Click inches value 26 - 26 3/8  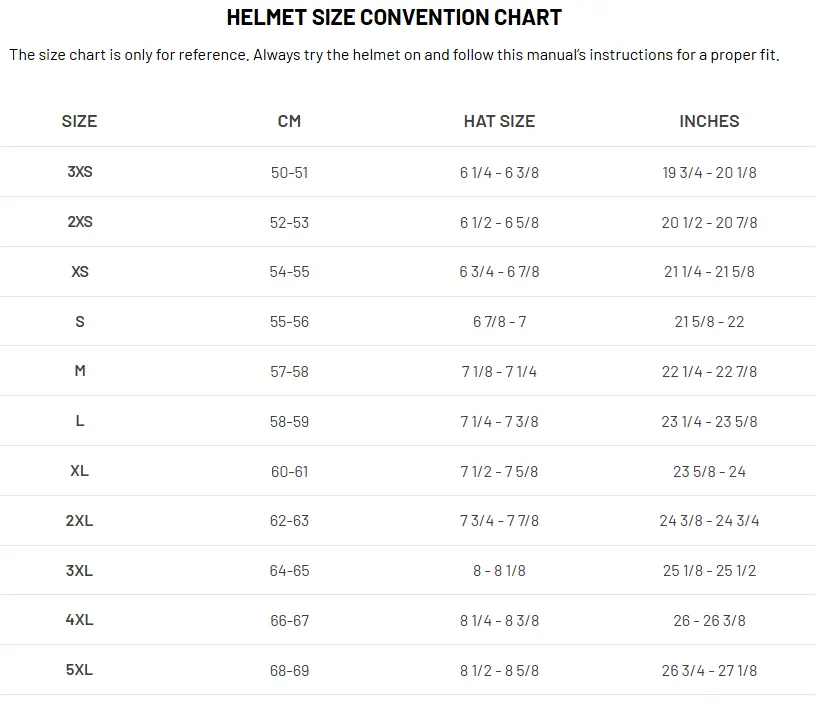tap(709, 621)
